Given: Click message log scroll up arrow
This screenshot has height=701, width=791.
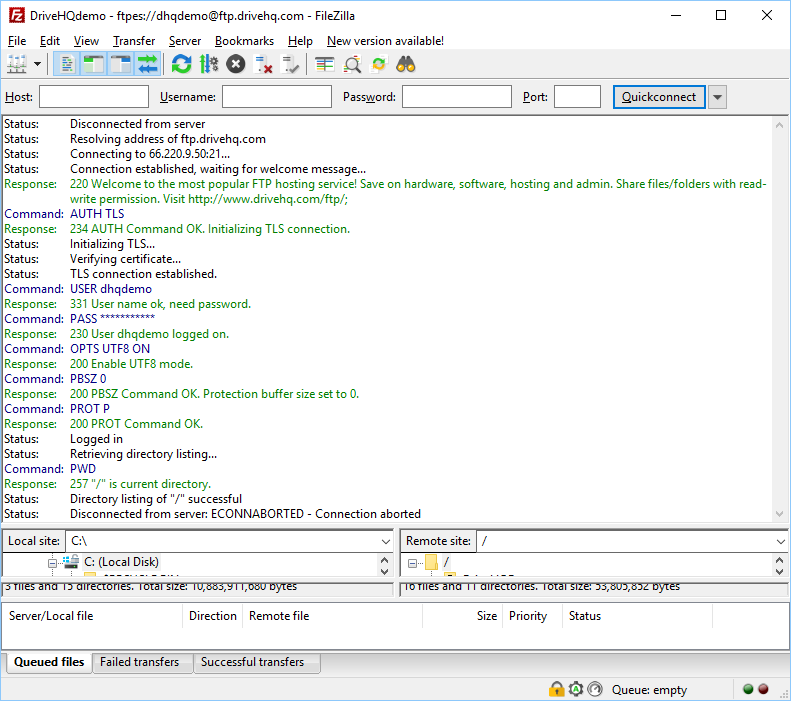Looking at the screenshot, I should [779, 125].
